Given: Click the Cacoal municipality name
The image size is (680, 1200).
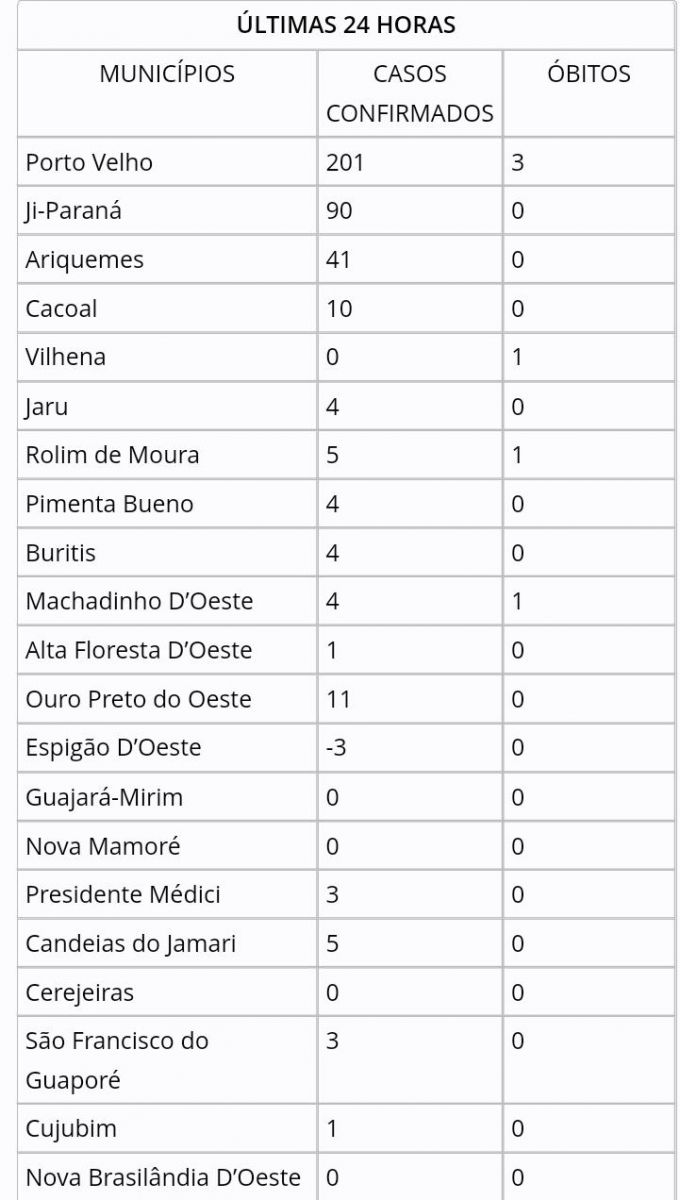Looking at the screenshot, I should 62,308.
